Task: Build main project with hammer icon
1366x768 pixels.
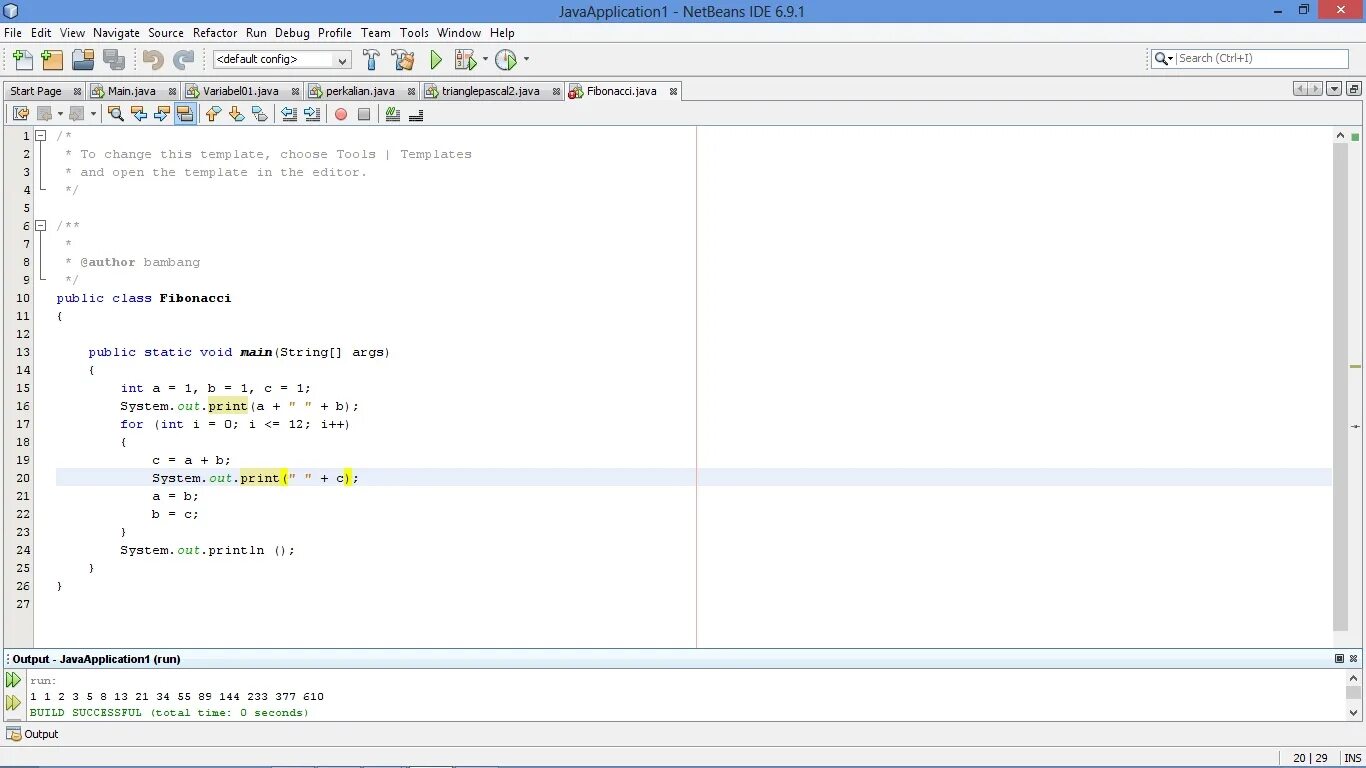Action: [x=372, y=60]
